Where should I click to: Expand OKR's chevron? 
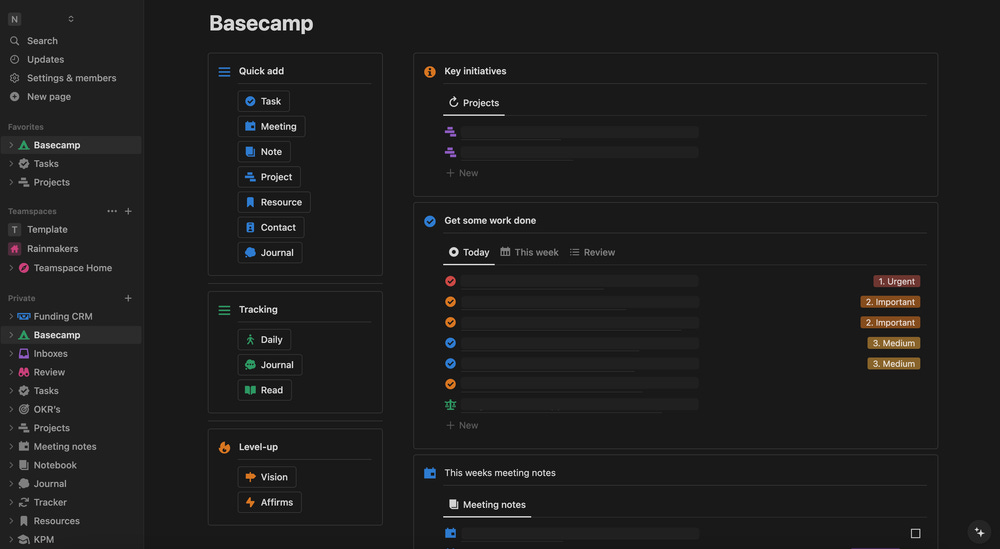tap(11, 409)
